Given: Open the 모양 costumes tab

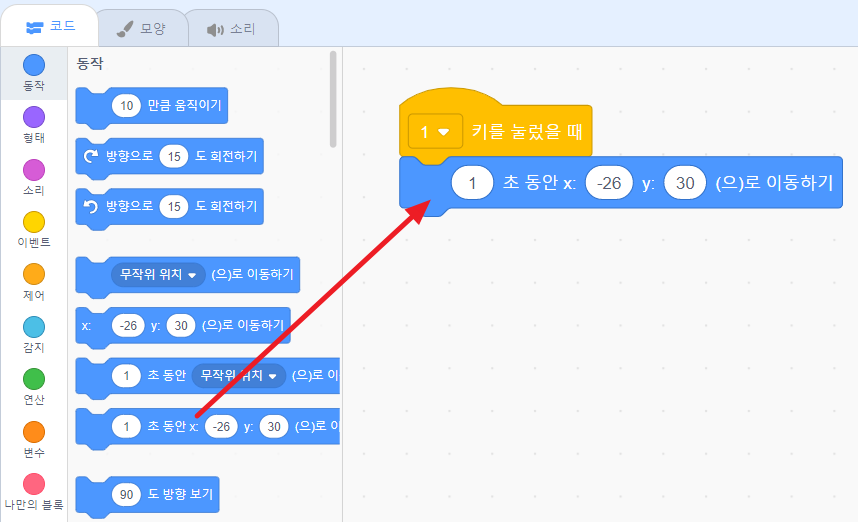Looking at the screenshot, I should pyautogui.click(x=142, y=28).
